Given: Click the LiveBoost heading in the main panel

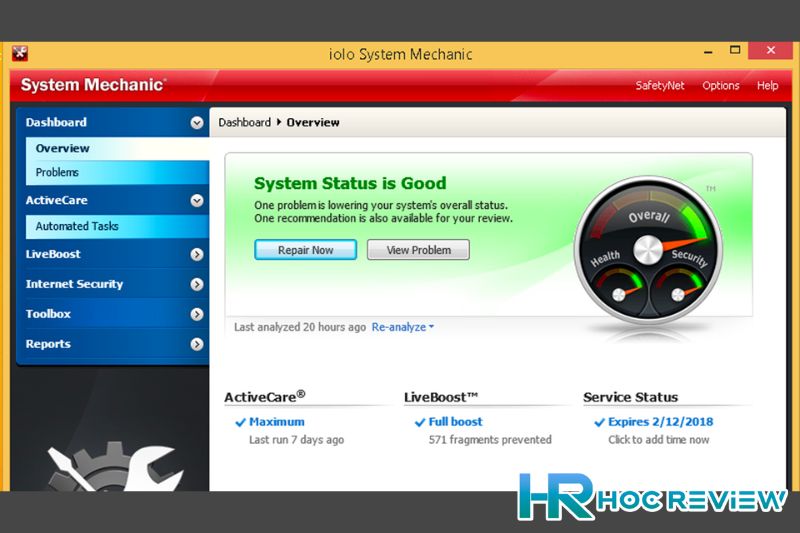Looking at the screenshot, I should [x=441, y=397].
